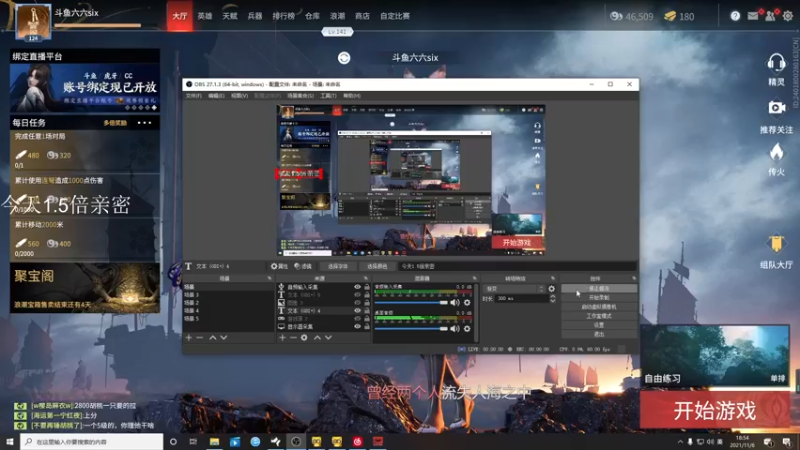Click 开始录制 button in OBS controls

(599, 297)
